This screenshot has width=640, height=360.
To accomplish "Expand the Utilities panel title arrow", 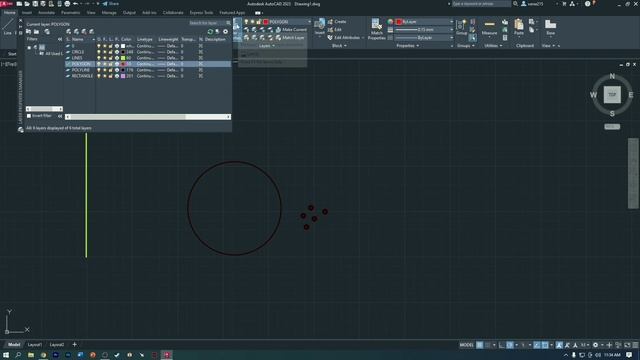I will (501, 46).
